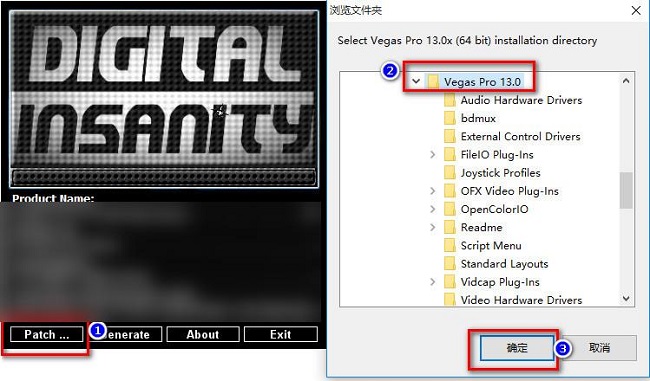Screen dimensions: 650x381
Task: Select the bdmux folder icon
Action: click(x=450, y=119)
